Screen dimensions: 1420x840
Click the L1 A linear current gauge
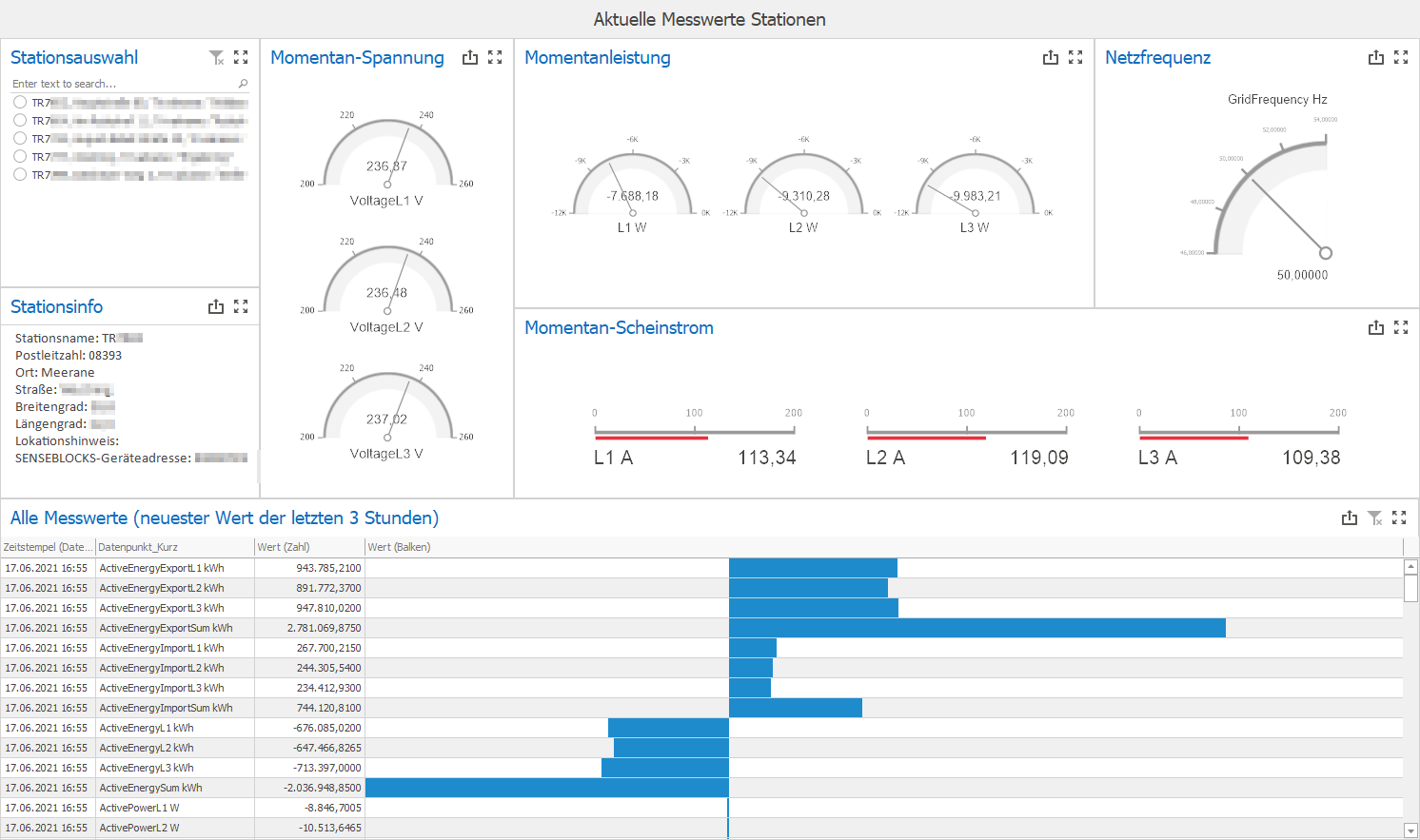click(x=695, y=439)
